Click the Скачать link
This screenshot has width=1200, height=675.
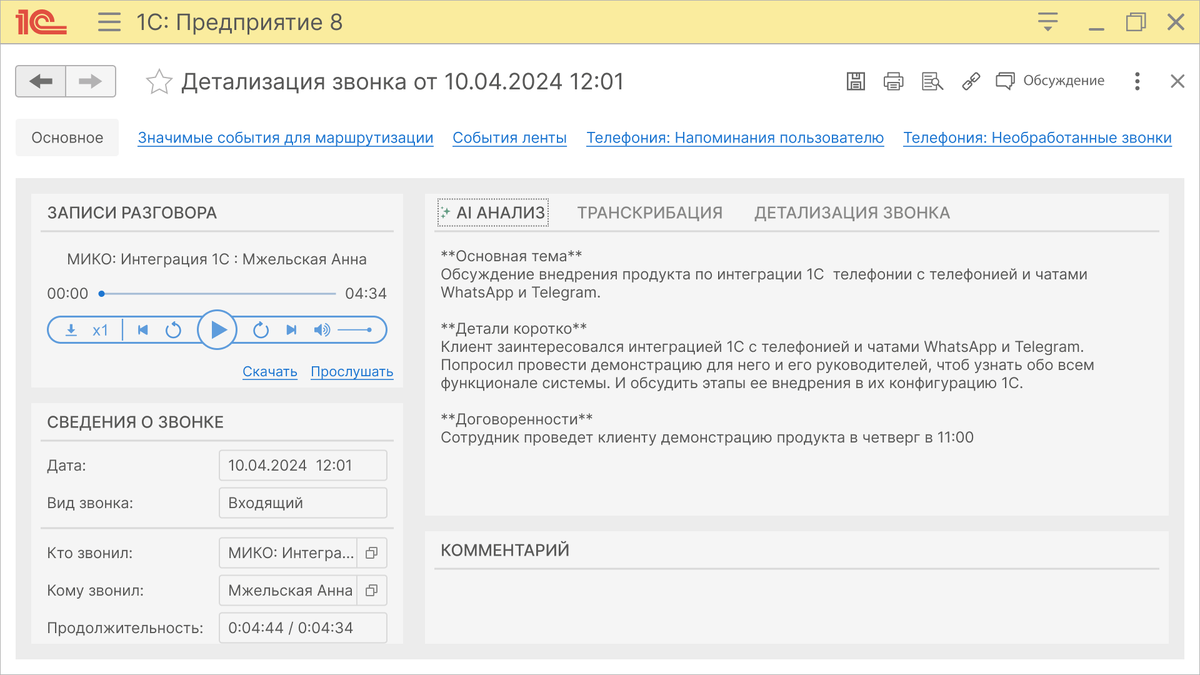click(270, 372)
